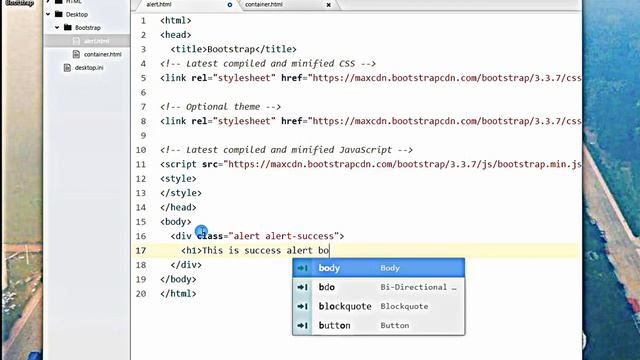
Task: Choose the body autocomplete suggestion
Action: [378, 268]
